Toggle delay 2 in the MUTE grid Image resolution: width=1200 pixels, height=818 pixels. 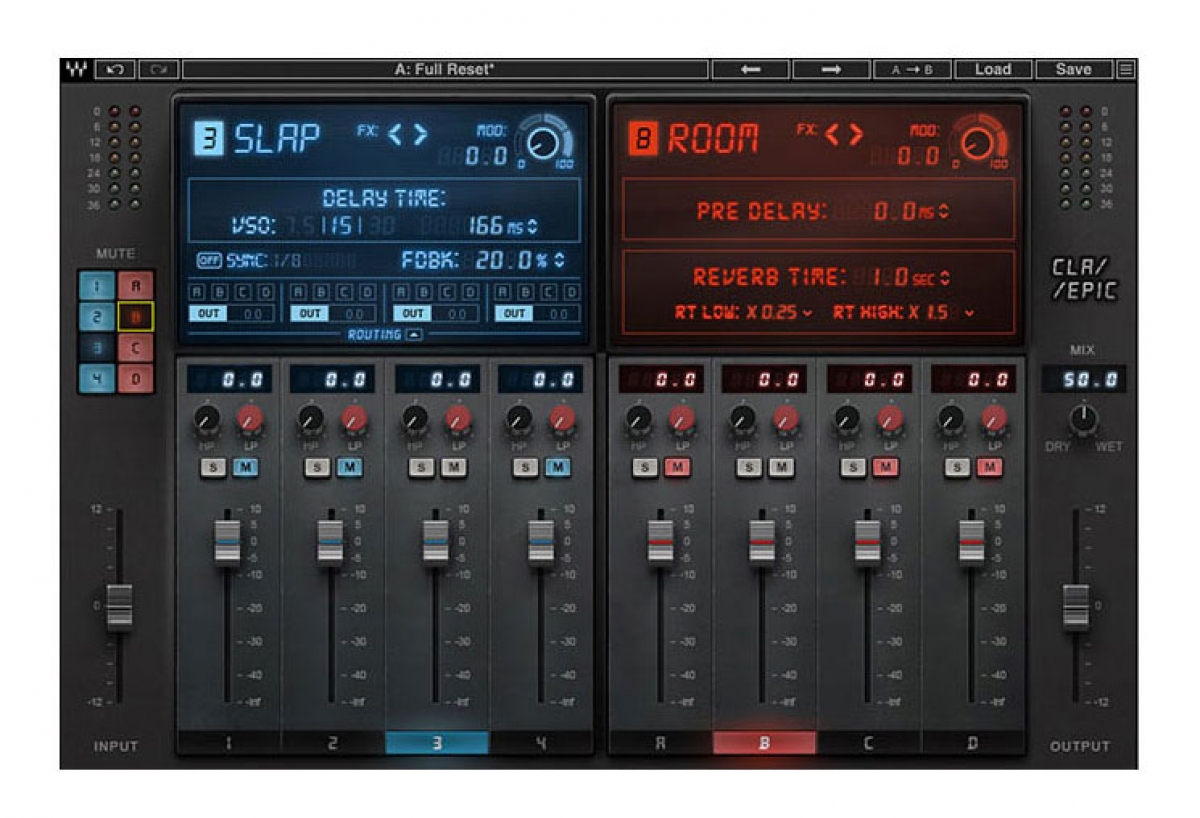pyautogui.click(x=98, y=317)
